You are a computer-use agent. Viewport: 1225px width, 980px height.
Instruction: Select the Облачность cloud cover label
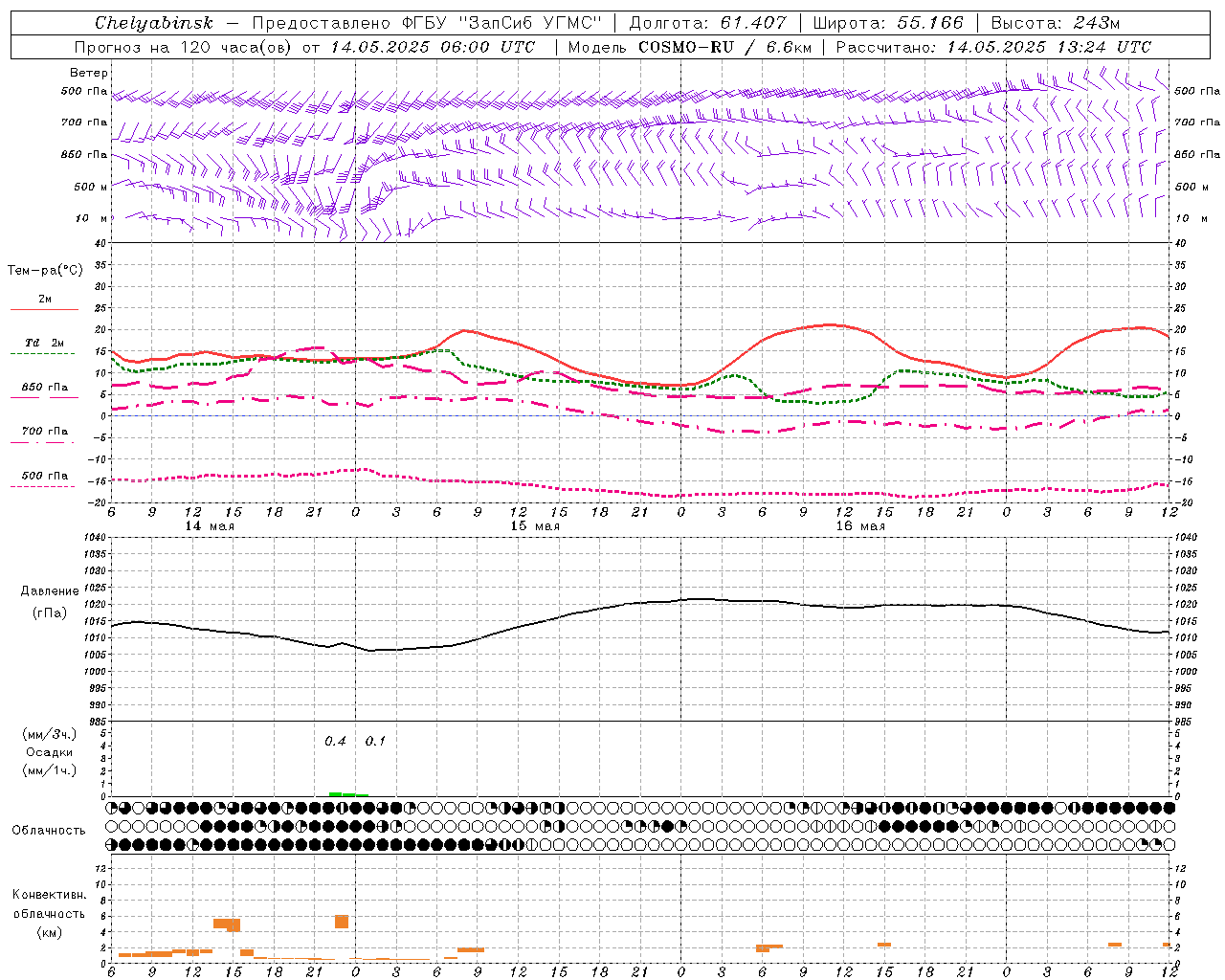[49, 831]
